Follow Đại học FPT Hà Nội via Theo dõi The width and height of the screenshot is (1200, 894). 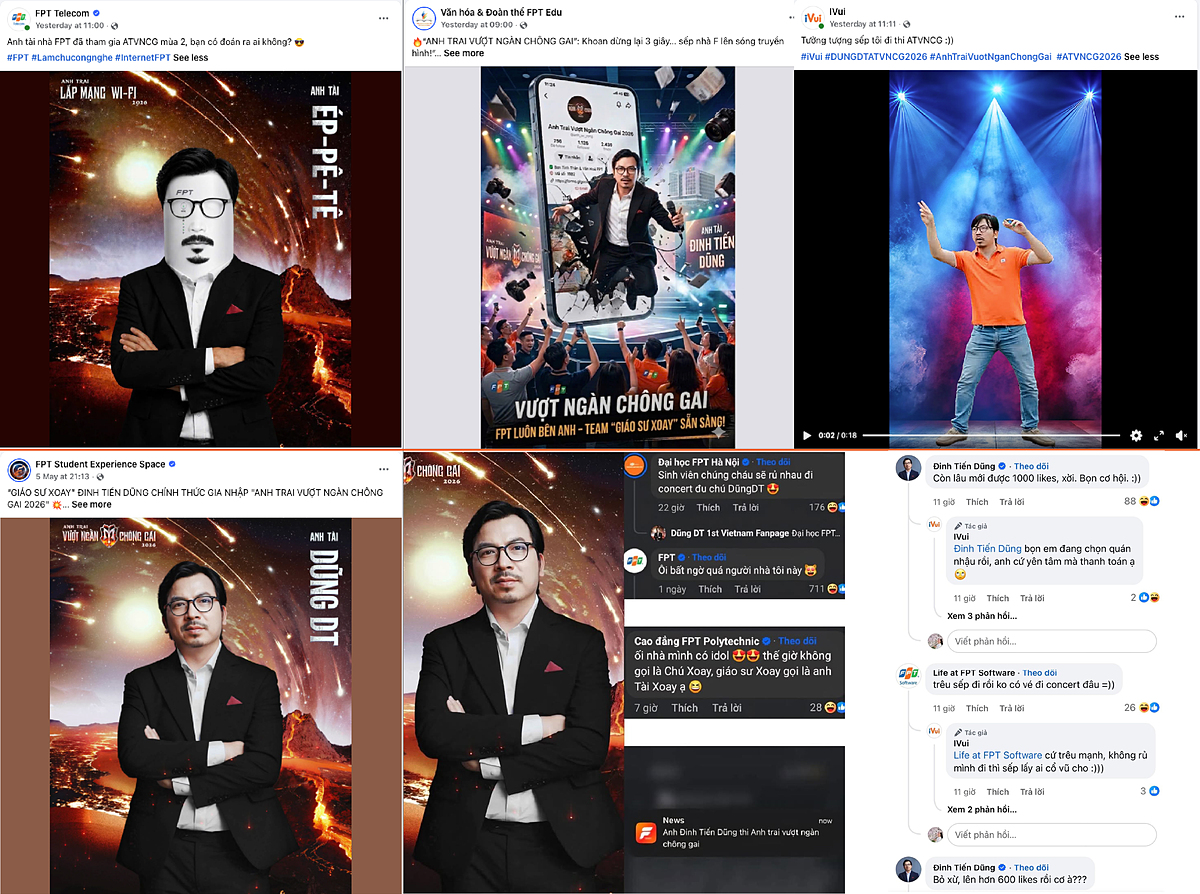click(x=775, y=463)
